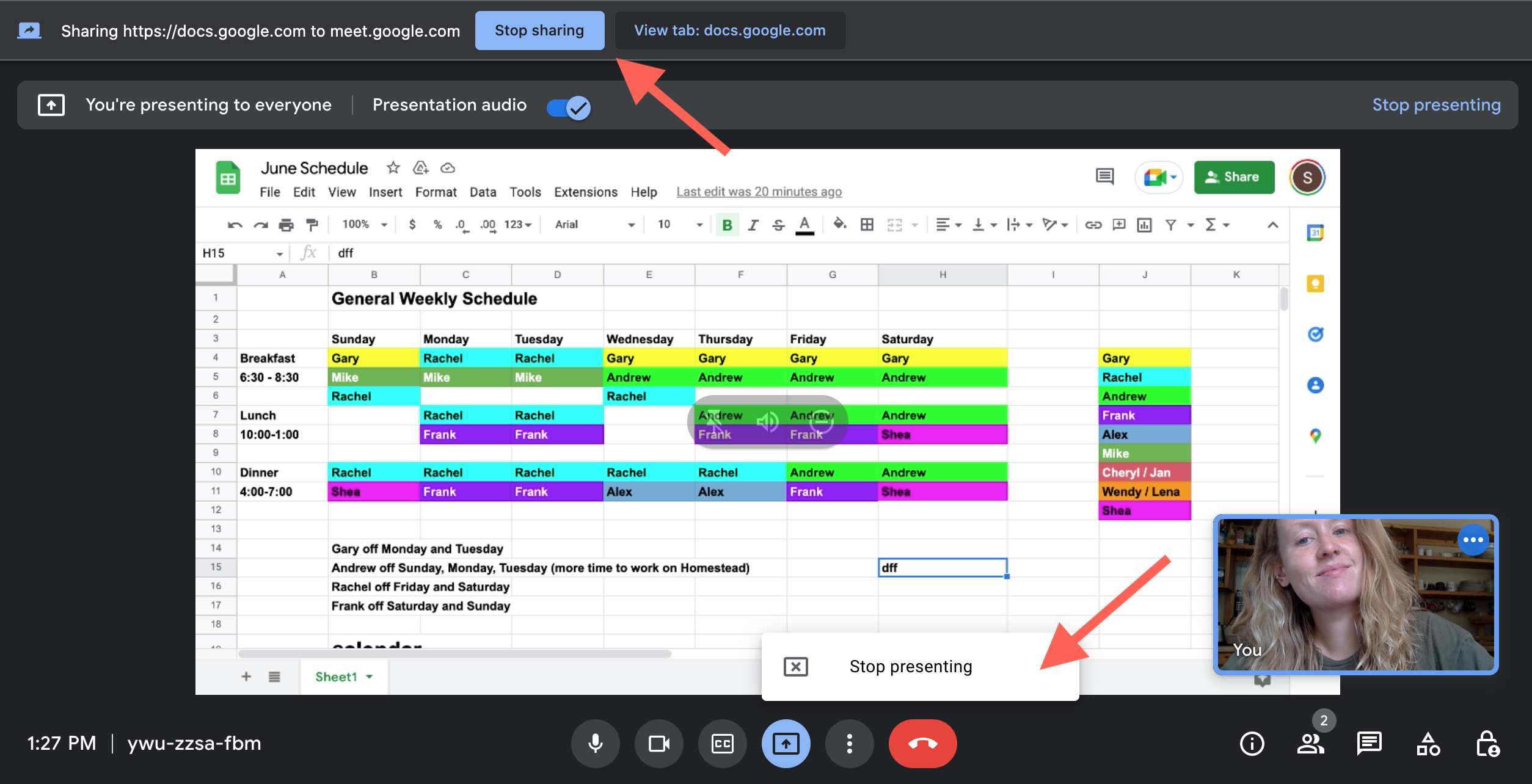The width and height of the screenshot is (1532, 784).
Task: Turn off the camera in Google Meet
Action: (x=658, y=744)
